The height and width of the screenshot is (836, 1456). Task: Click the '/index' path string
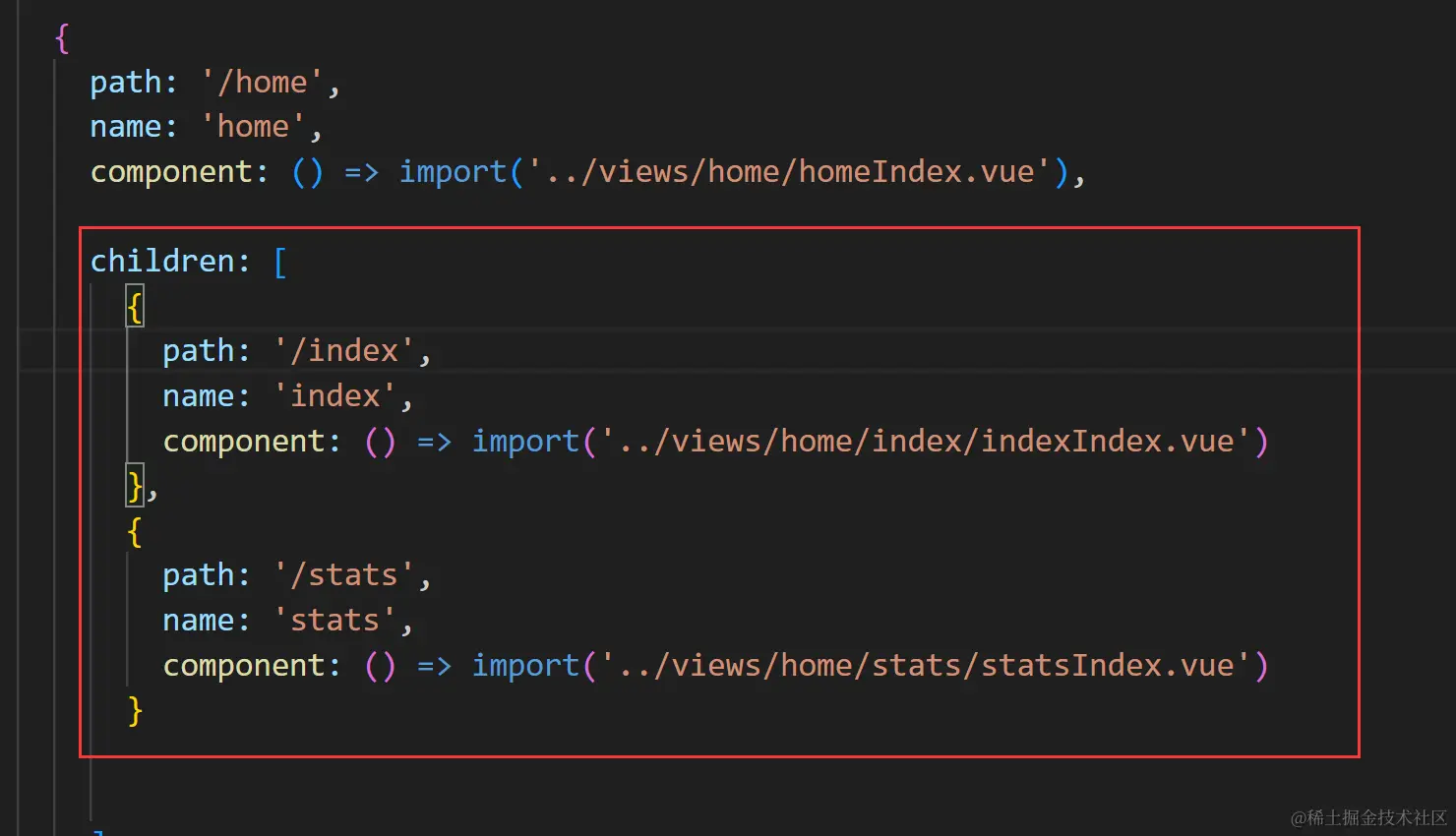[x=344, y=351]
